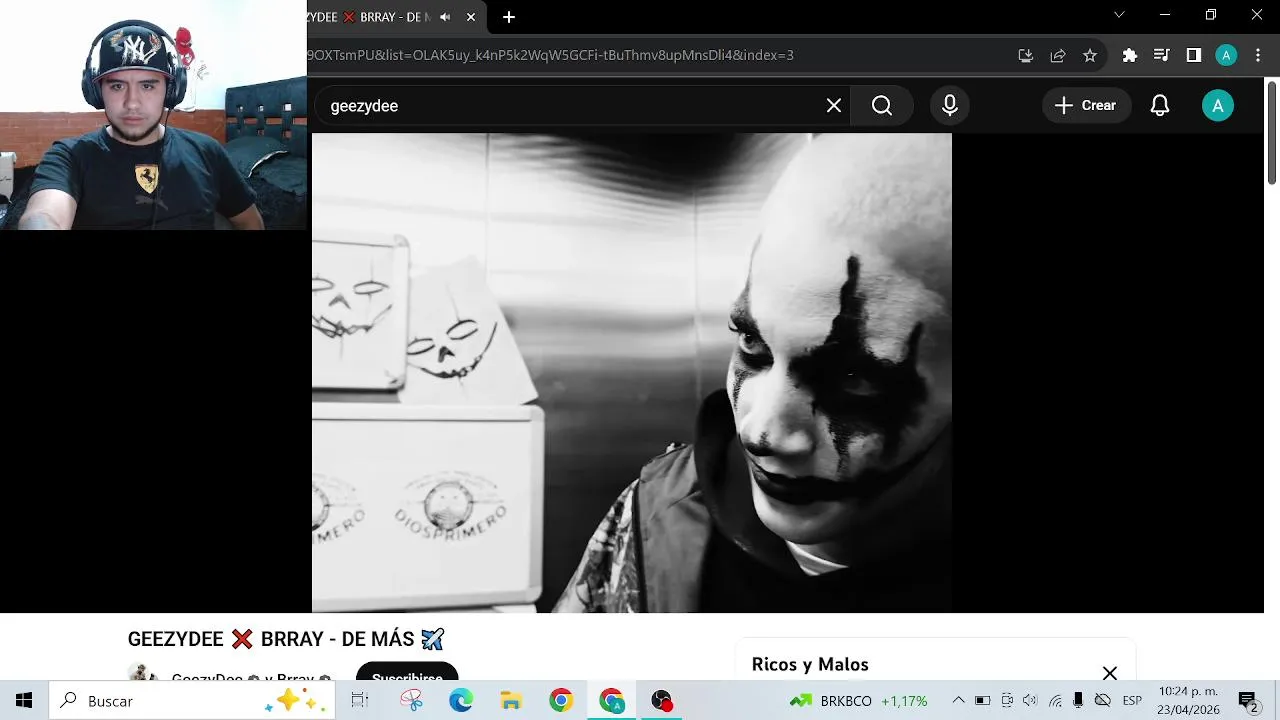
Task: Switch to Chrome profile A taskbar window
Action: (x=612, y=701)
